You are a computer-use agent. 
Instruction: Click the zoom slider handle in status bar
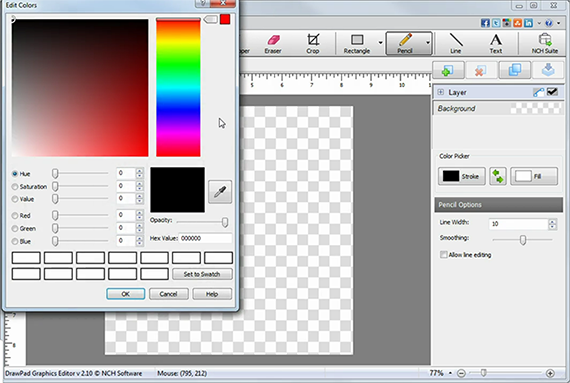pos(483,373)
